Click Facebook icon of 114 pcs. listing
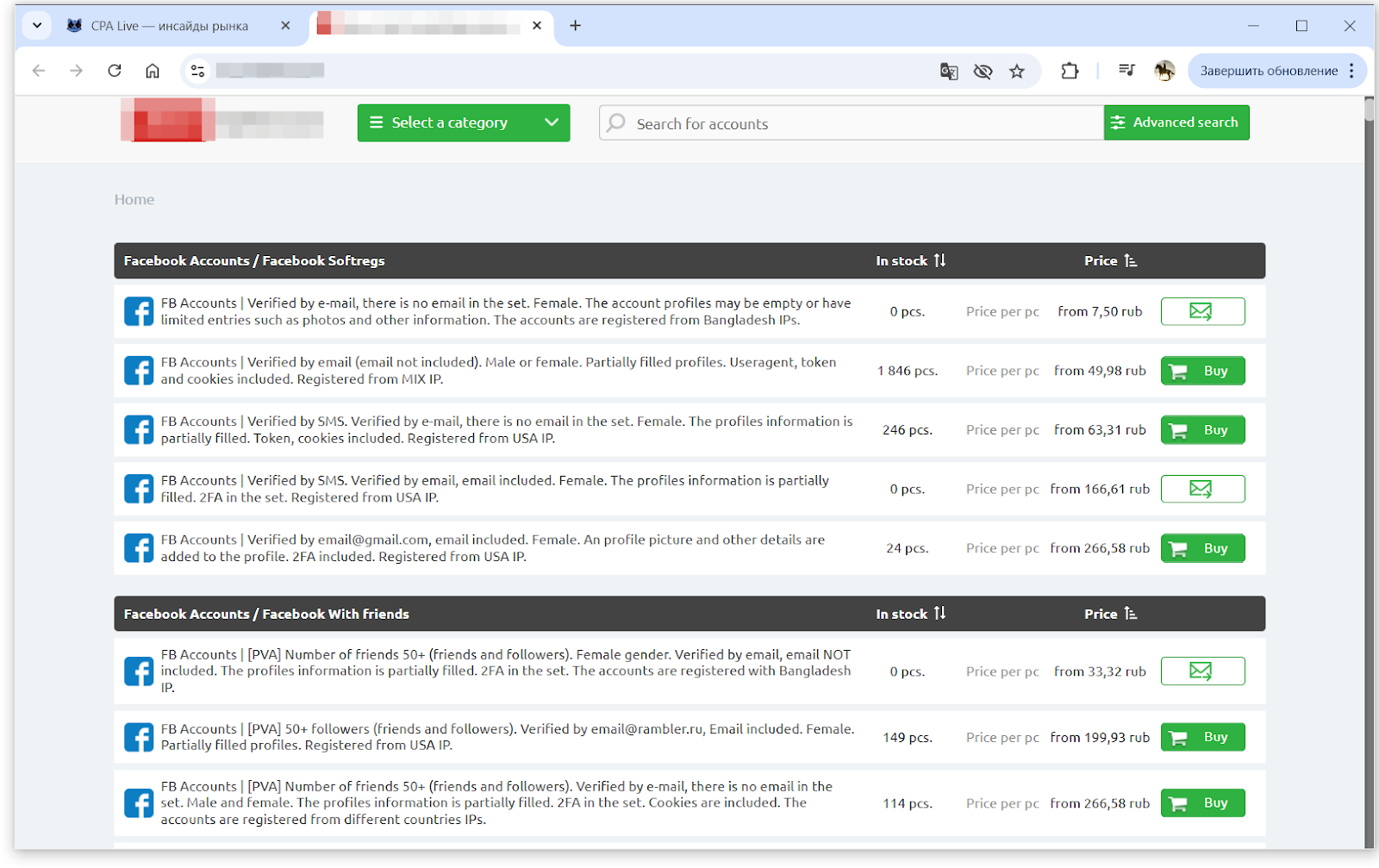 point(139,803)
